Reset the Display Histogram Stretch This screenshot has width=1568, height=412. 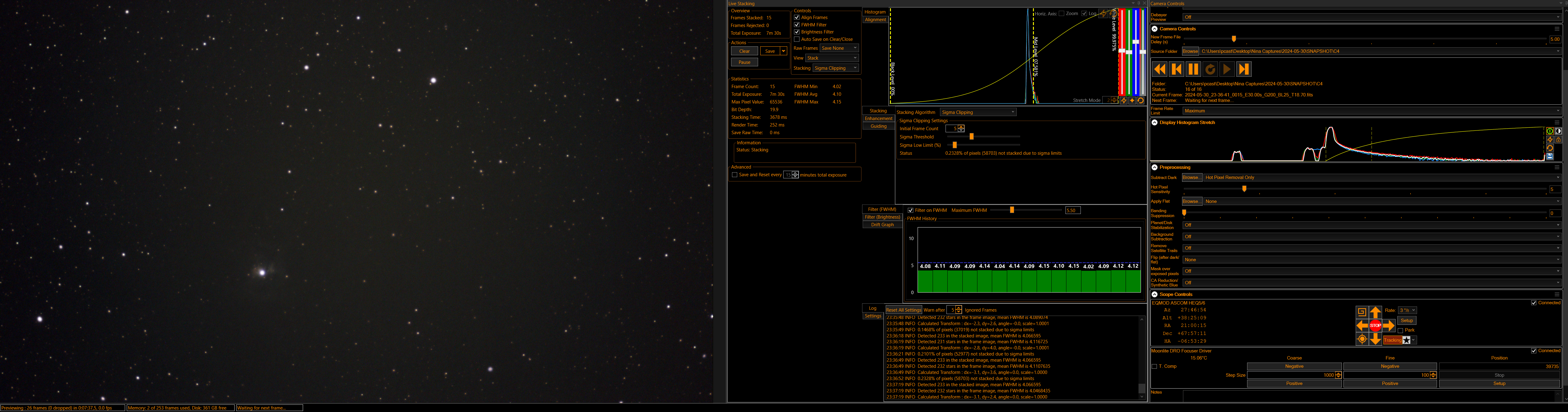click(1550, 148)
